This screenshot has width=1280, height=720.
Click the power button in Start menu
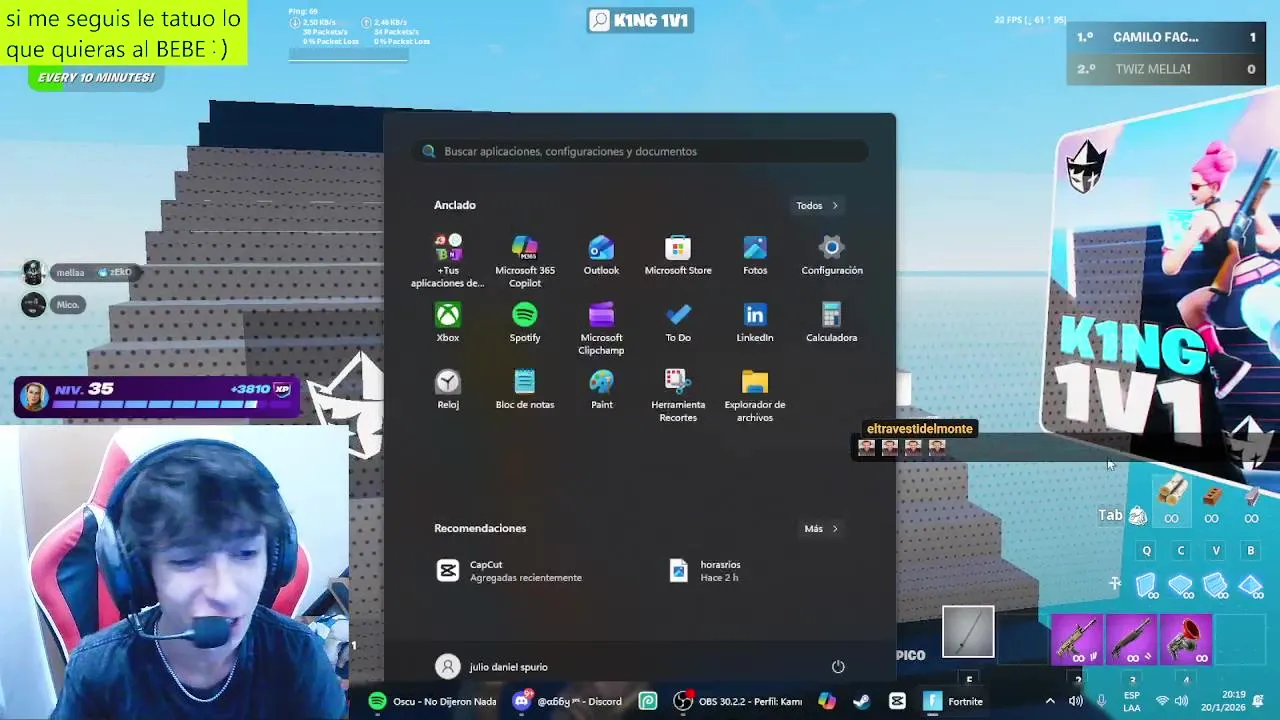point(838,667)
